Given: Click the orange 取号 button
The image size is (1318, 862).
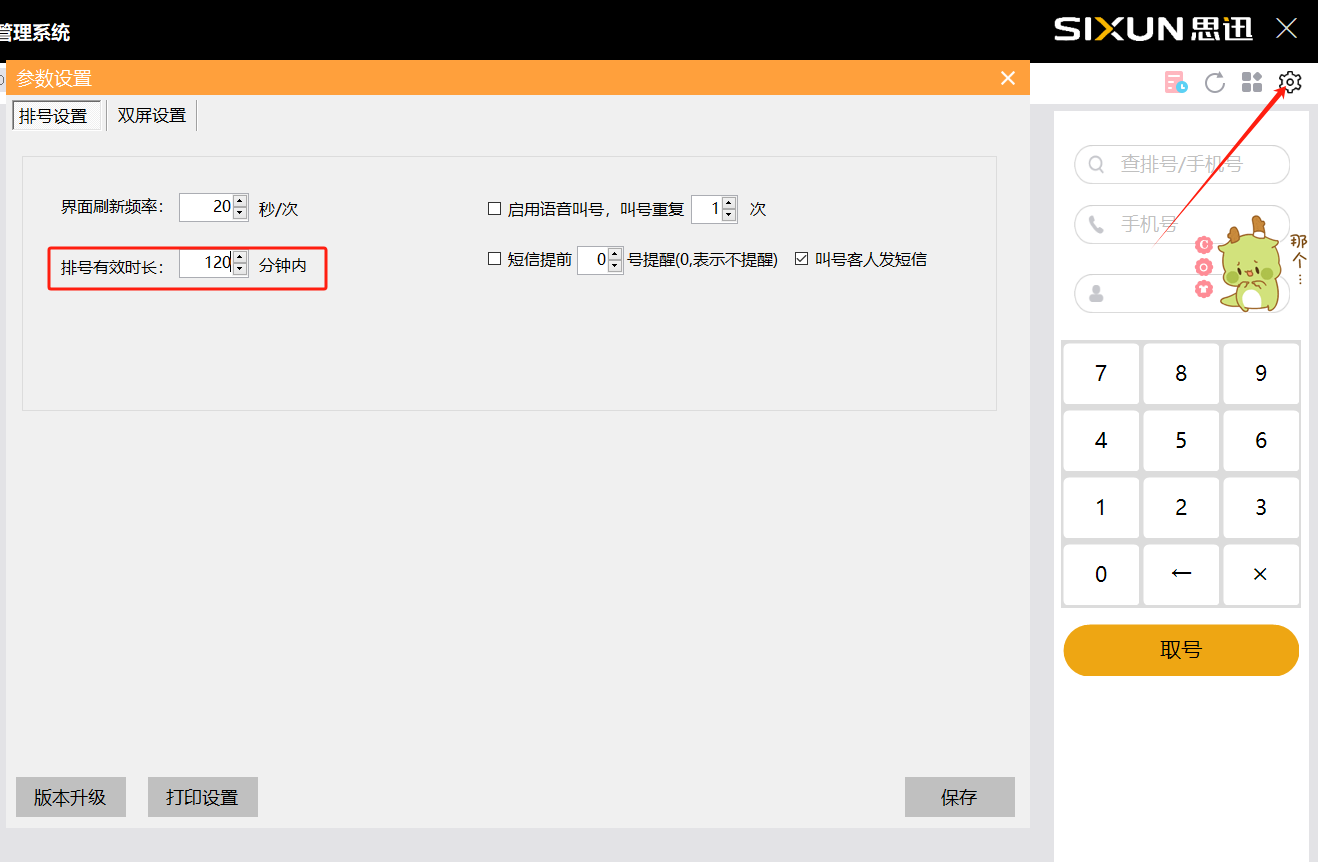Looking at the screenshot, I should click(1180, 650).
